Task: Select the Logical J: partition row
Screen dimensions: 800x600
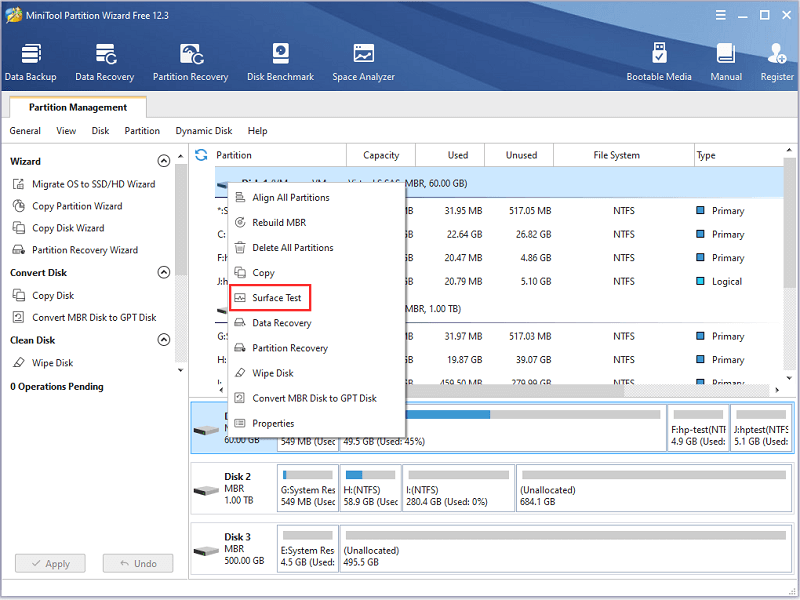Action: [x=499, y=281]
